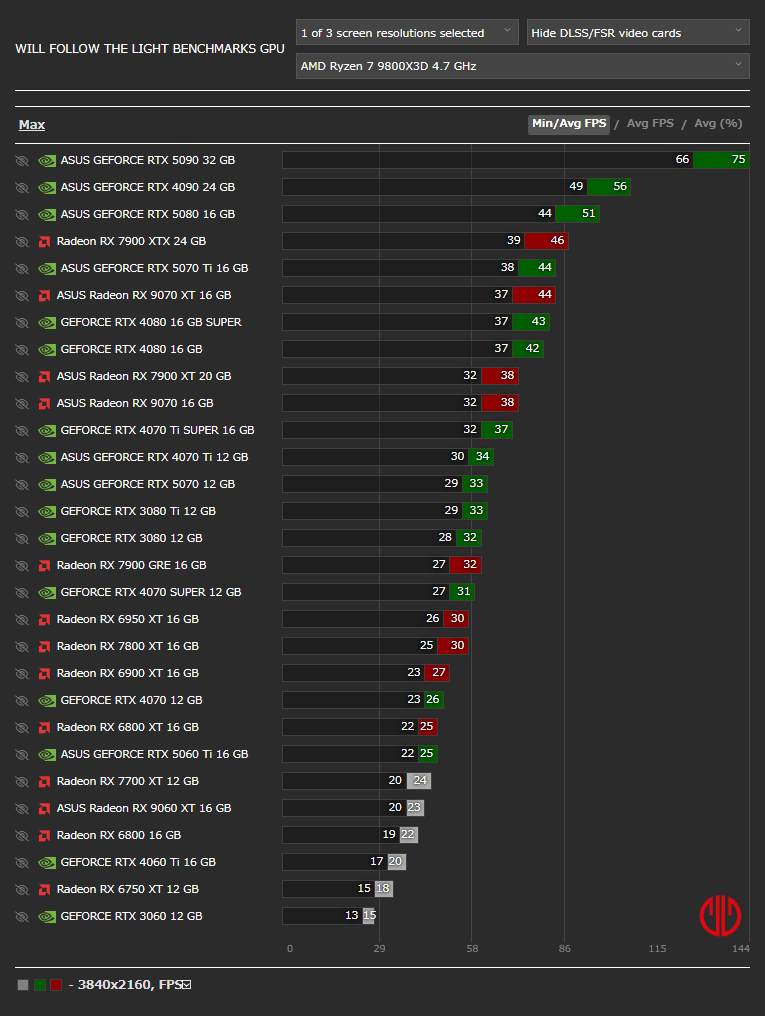Click AMD logo beside Radeon RX 6800 16 GB
The width and height of the screenshot is (765, 1016).
click(45, 836)
